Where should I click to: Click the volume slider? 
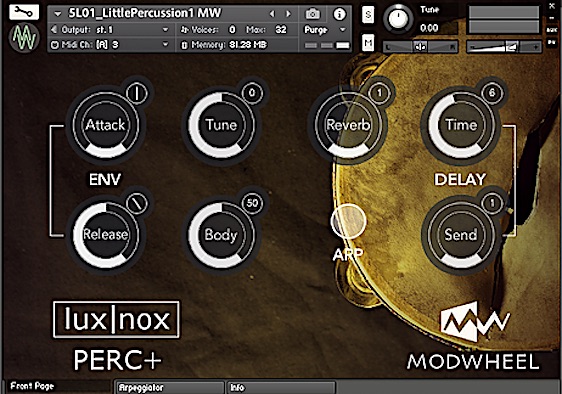click(504, 47)
